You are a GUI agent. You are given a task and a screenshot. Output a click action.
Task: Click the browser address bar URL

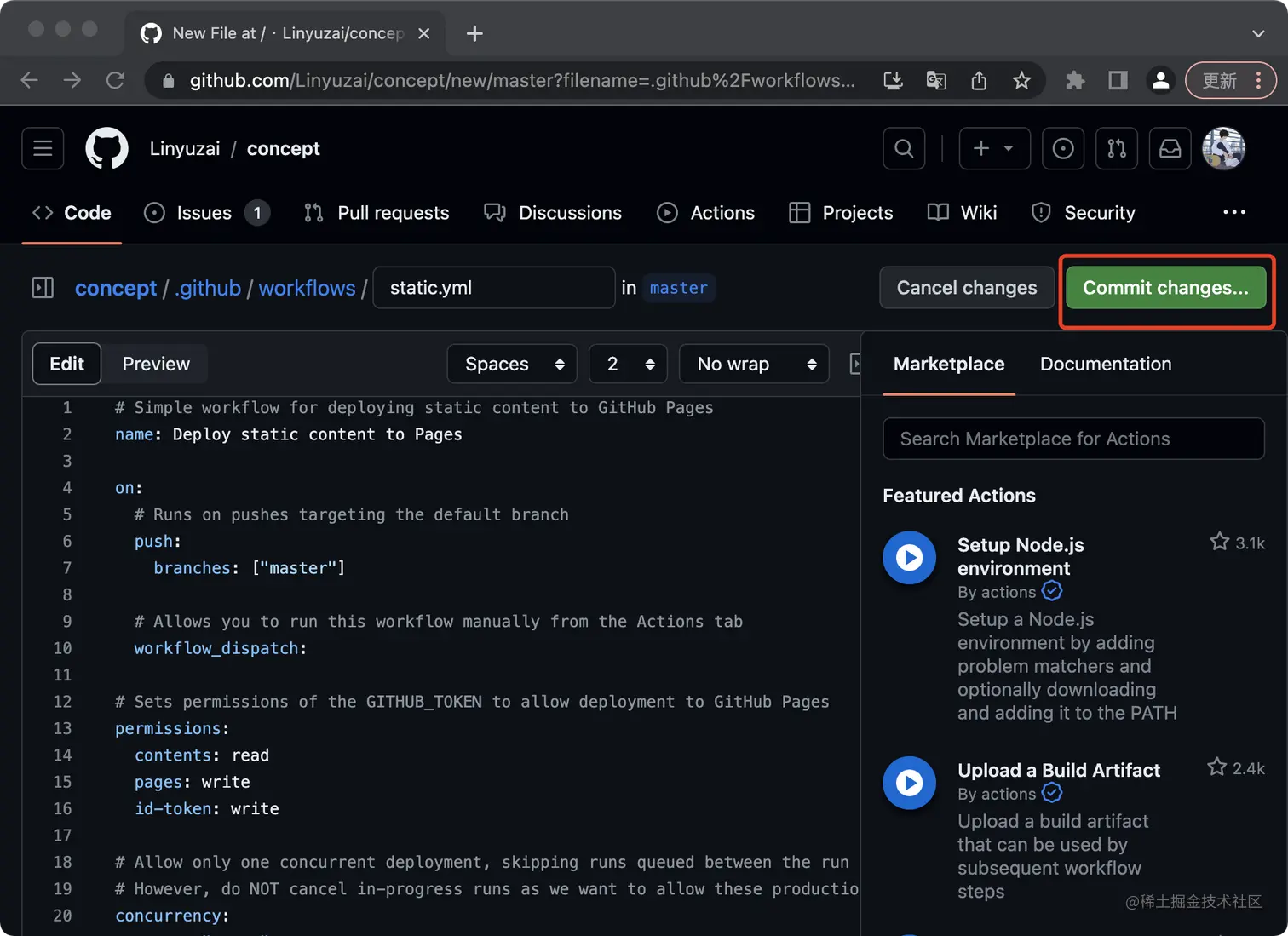(x=522, y=80)
